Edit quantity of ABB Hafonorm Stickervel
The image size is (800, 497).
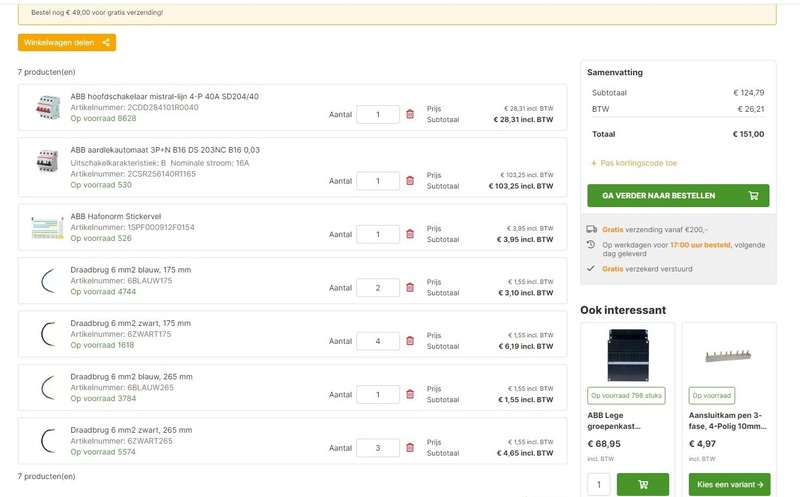(378, 234)
